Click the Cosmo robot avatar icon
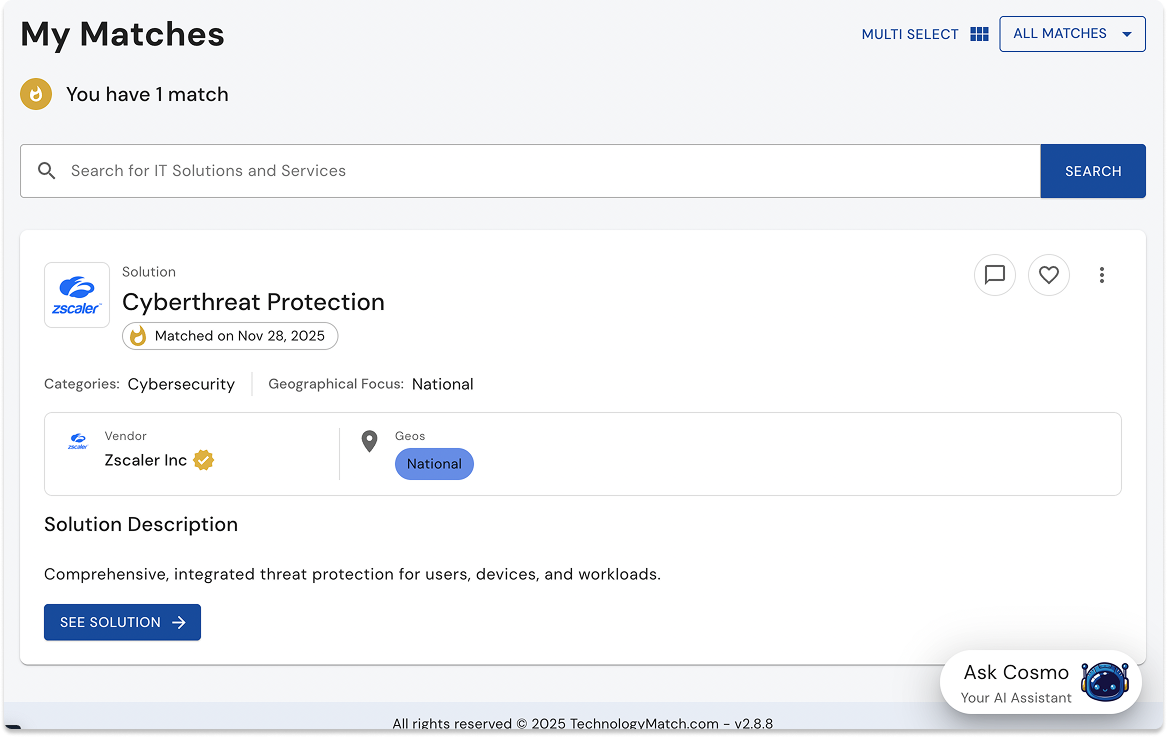Image resolution: width=1167 pixels, height=737 pixels. pos(1104,682)
